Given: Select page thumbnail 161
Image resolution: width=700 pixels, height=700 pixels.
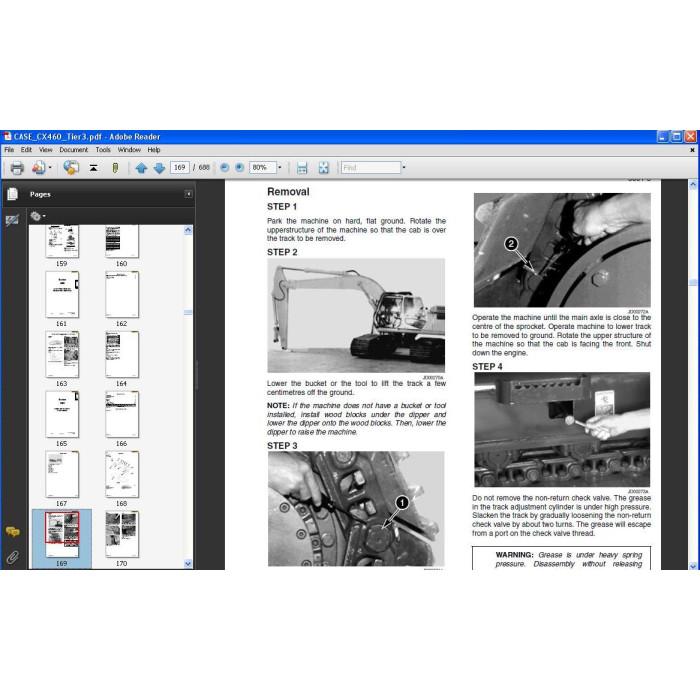Looking at the screenshot, I should pos(62,295).
